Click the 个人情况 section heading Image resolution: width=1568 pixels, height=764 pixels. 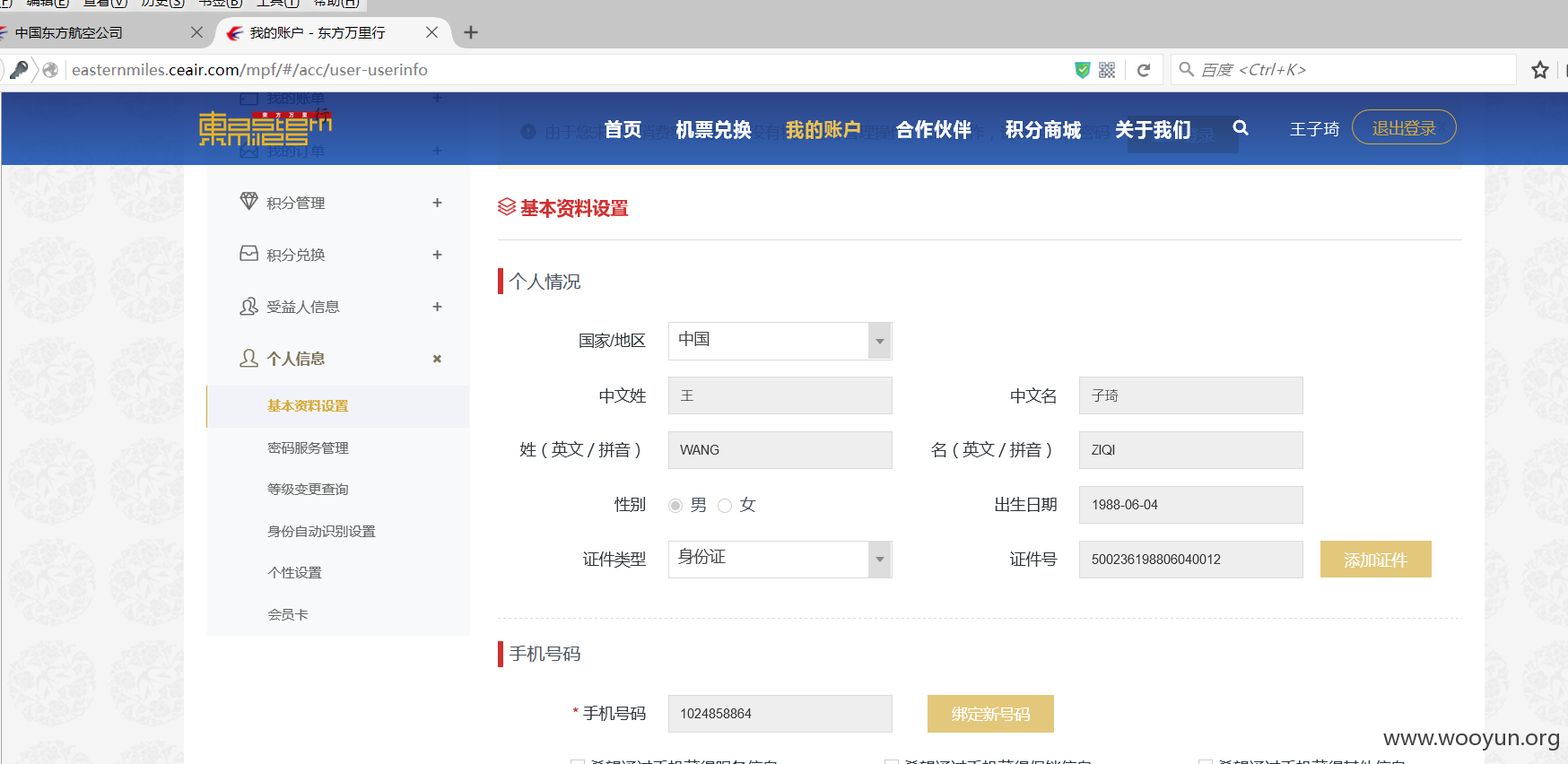pyautogui.click(x=544, y=282)
